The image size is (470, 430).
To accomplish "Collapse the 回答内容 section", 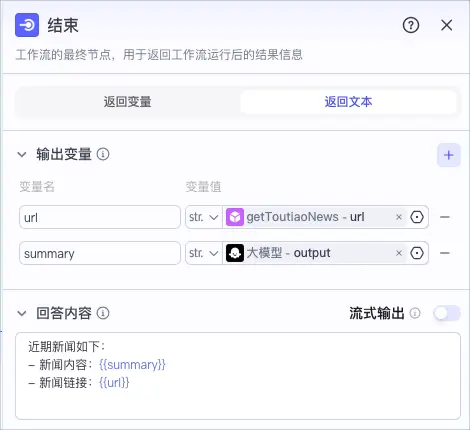I will click(22, 313).
